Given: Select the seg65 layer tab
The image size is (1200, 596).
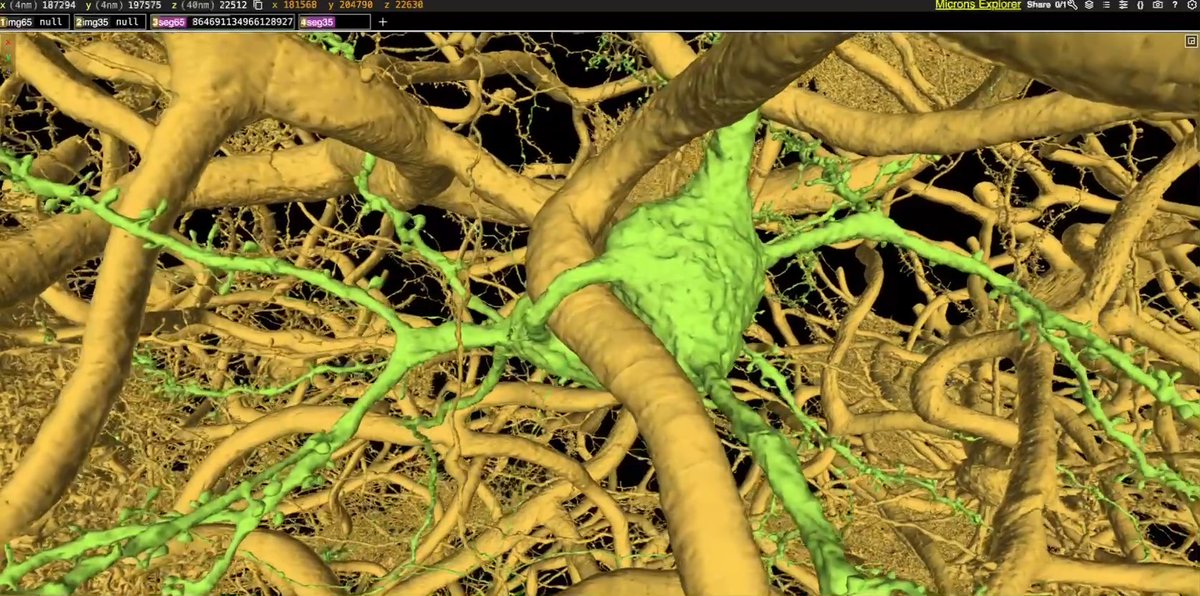Looking at the screenshot, I should (x=222, y=21).
